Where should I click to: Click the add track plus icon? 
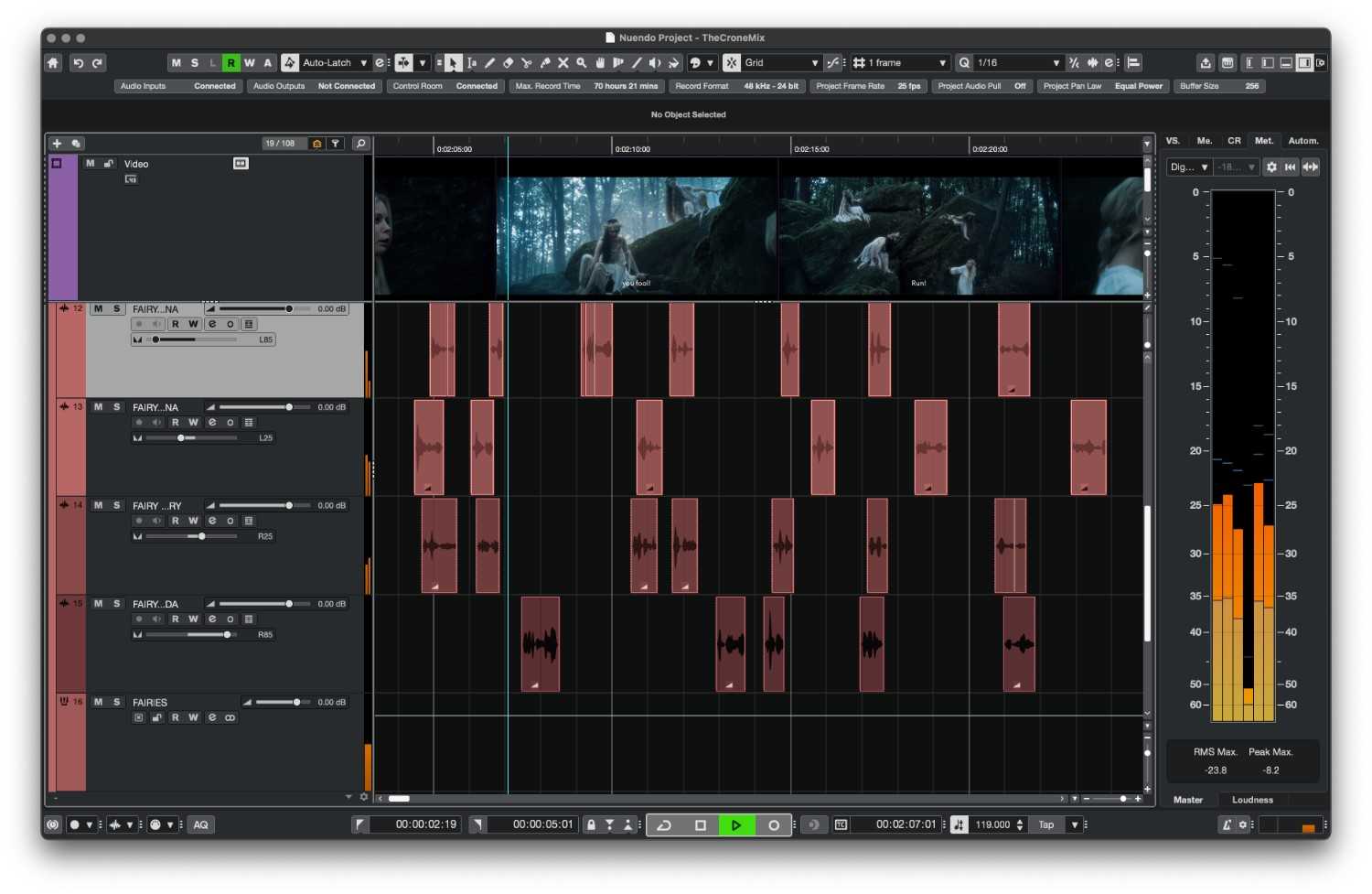[x=57, y=144]
